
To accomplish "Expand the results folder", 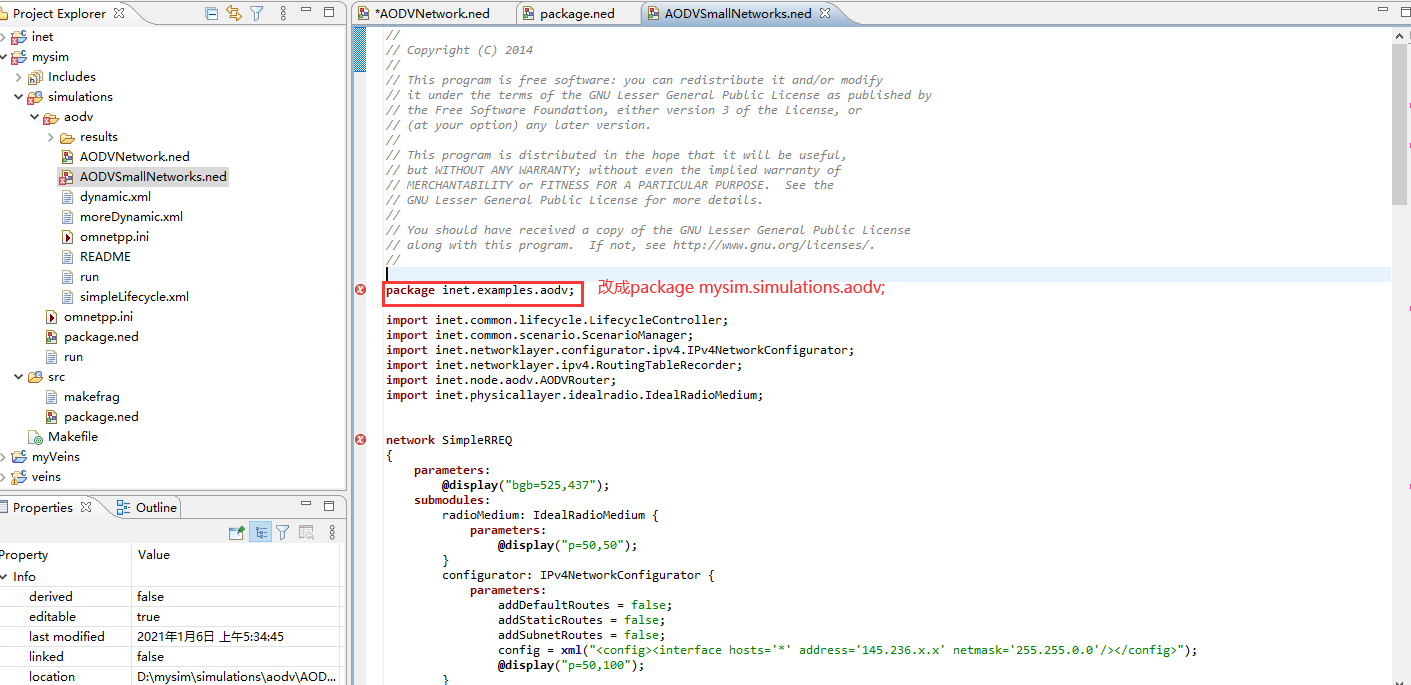I will (50, 137).
